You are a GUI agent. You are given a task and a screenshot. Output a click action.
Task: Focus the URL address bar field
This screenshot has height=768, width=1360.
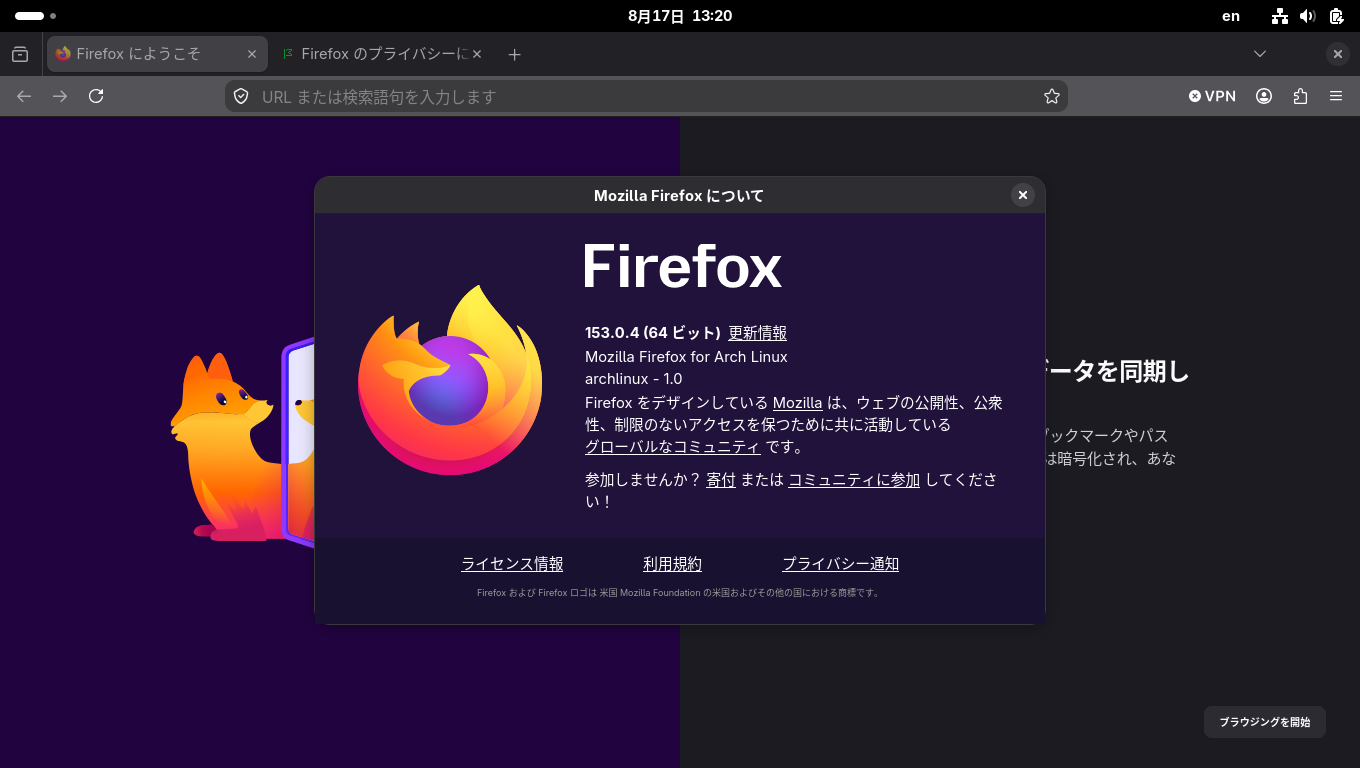pos(646,96)
